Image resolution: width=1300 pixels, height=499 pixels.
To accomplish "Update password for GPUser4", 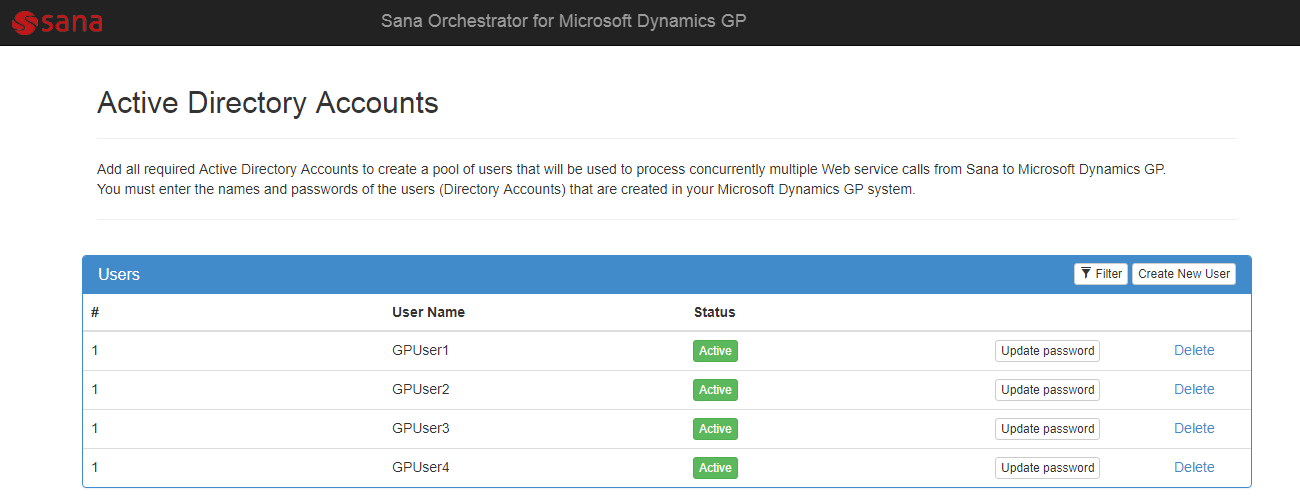I will (x=1047, y=468).
